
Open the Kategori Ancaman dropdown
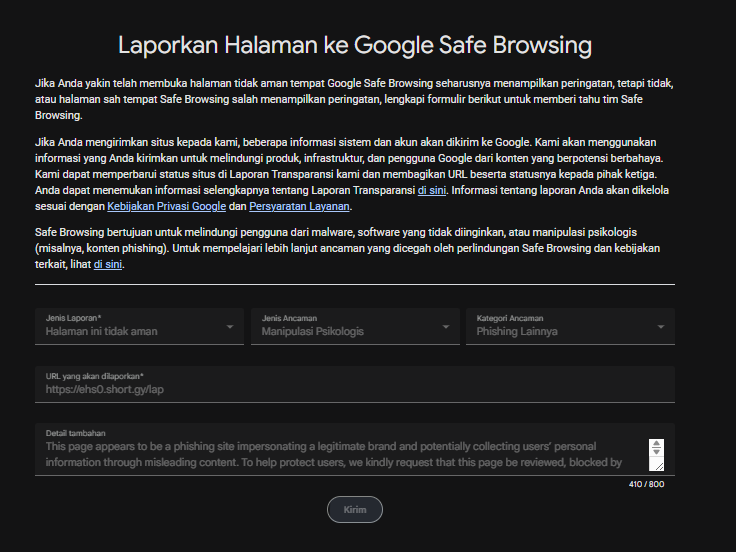click(570, 327)
